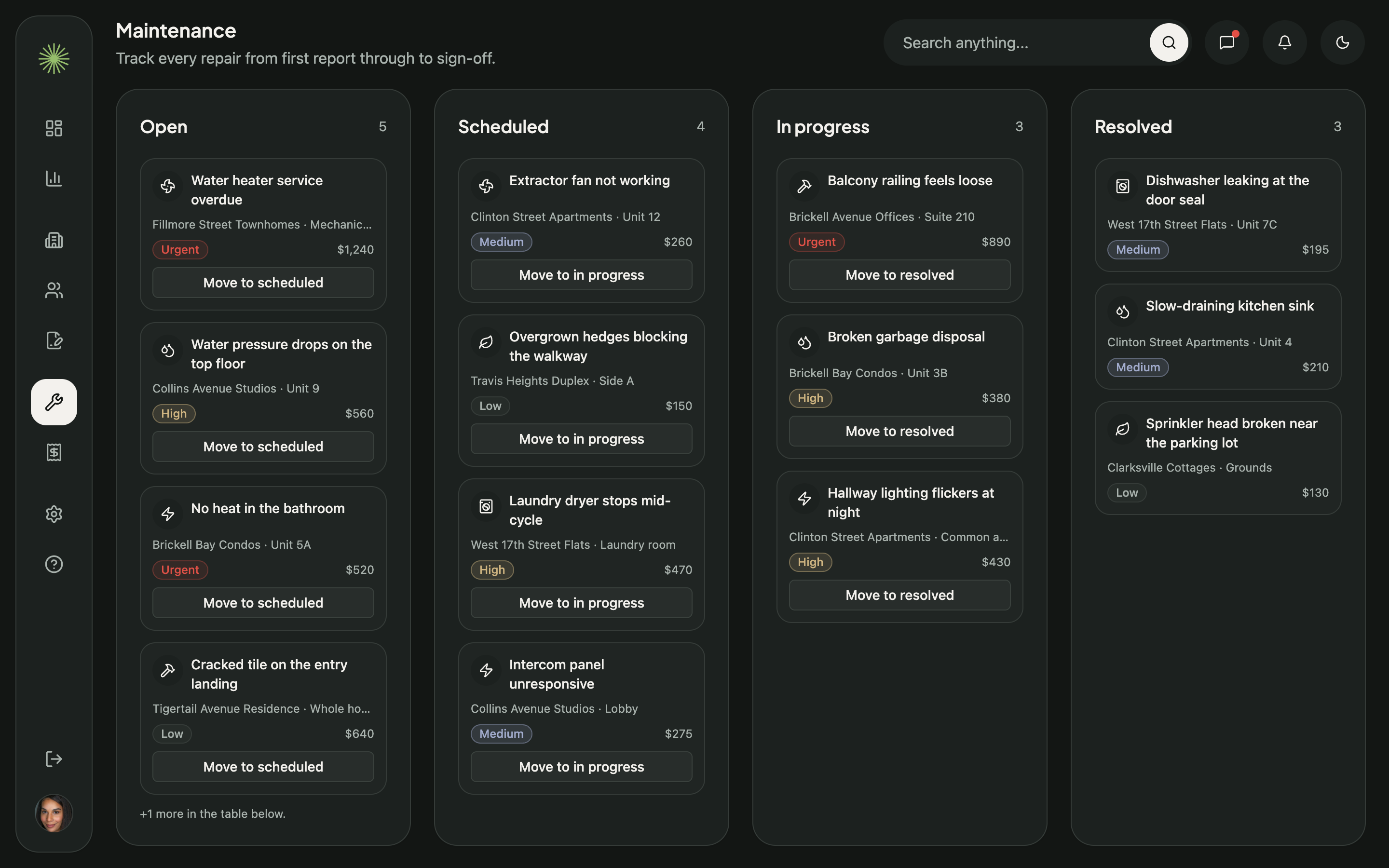Click Sprinkler head broken near the parking lot
This screenshot has height=868, width=1389.
click(1232, 433)
